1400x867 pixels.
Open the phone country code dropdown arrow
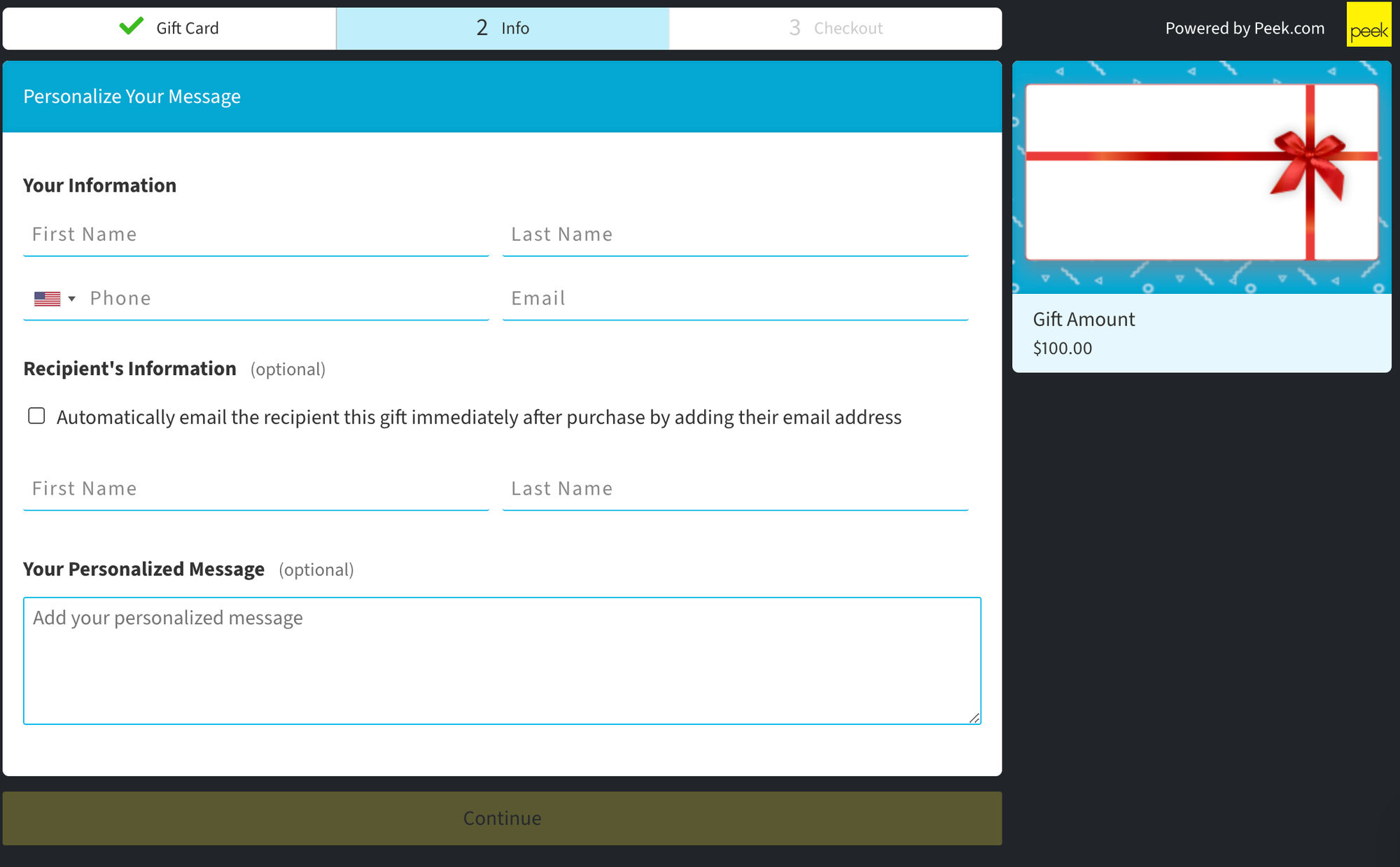tap(71, 299)
